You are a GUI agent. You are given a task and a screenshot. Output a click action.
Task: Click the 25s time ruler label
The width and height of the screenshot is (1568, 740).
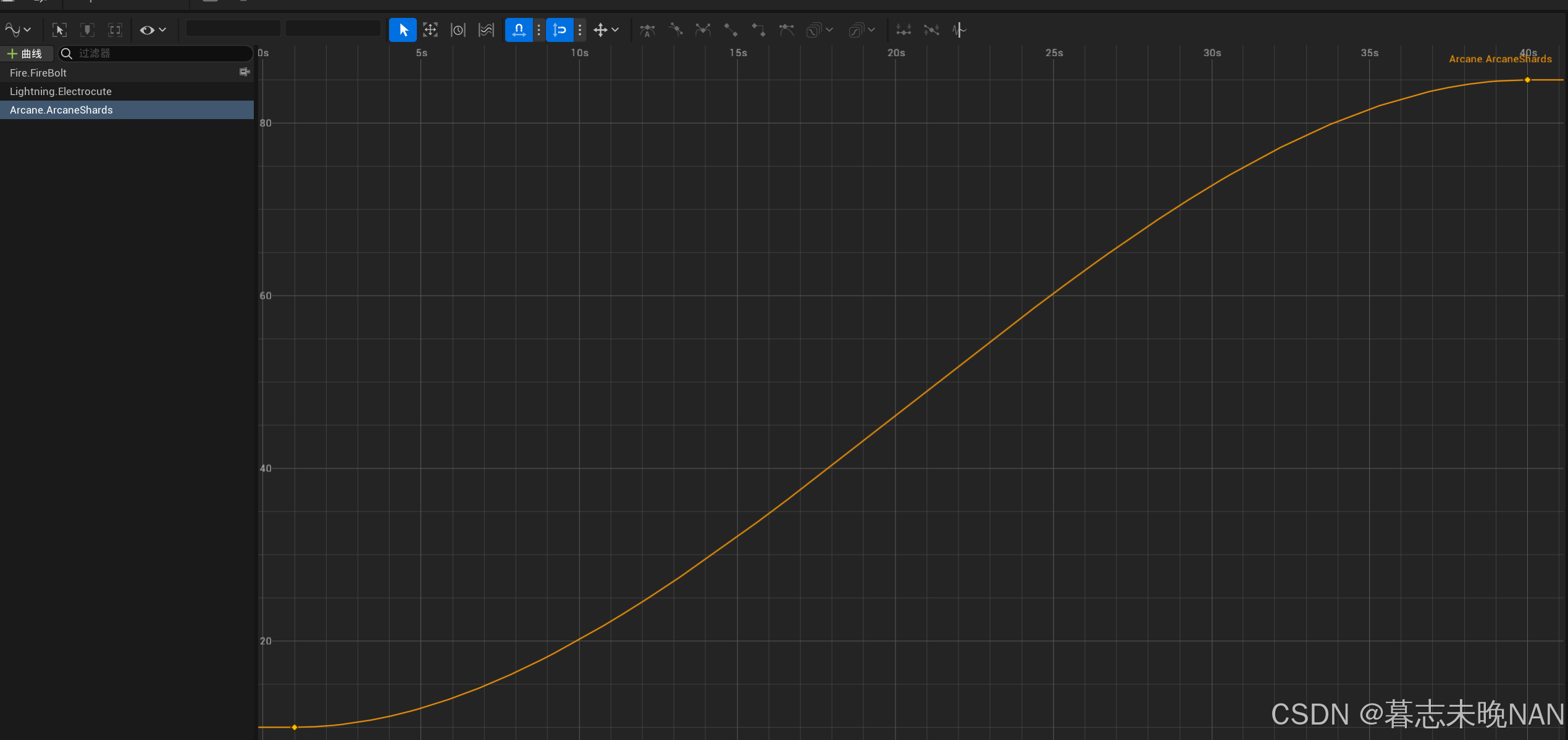(1054, 53)
